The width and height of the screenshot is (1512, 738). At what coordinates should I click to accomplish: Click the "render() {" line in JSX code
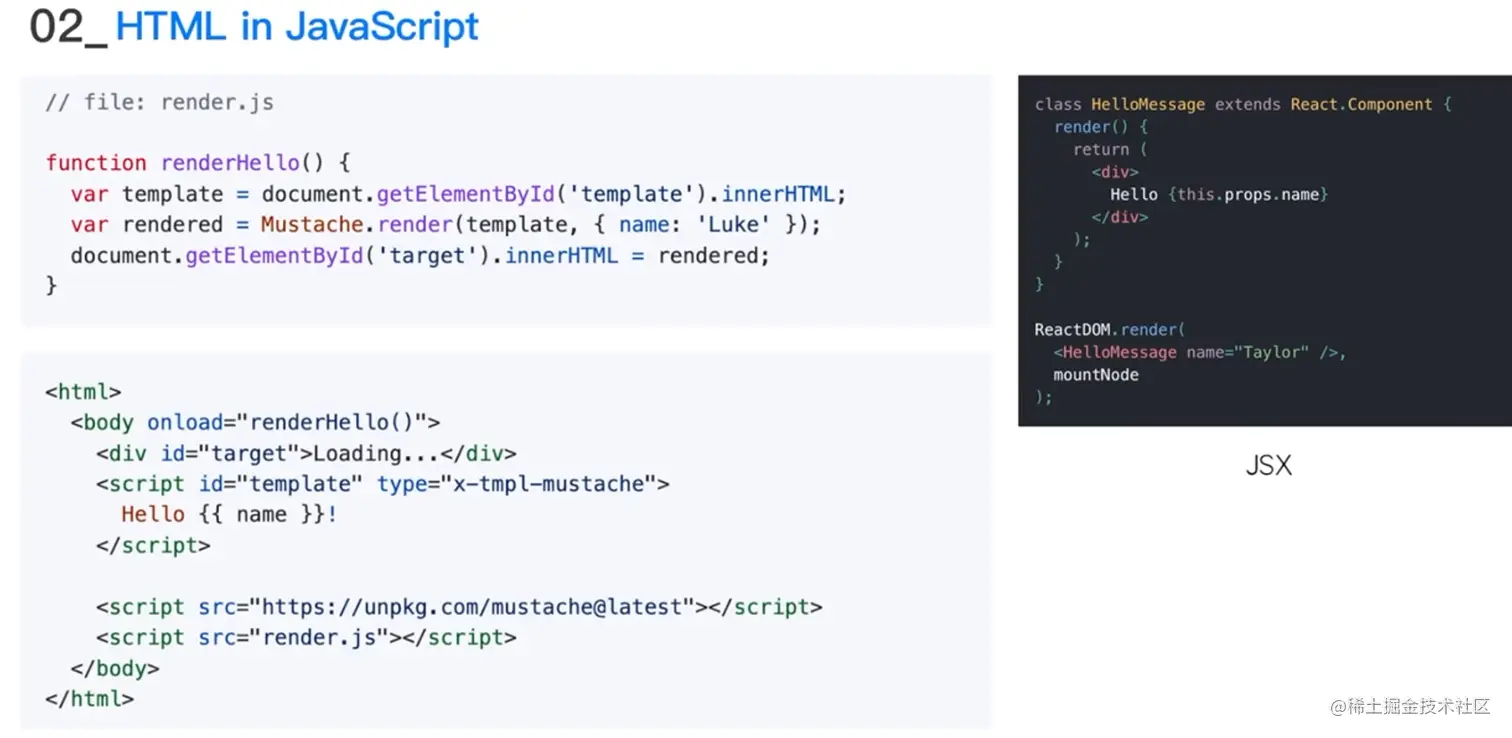[1101, 127]
